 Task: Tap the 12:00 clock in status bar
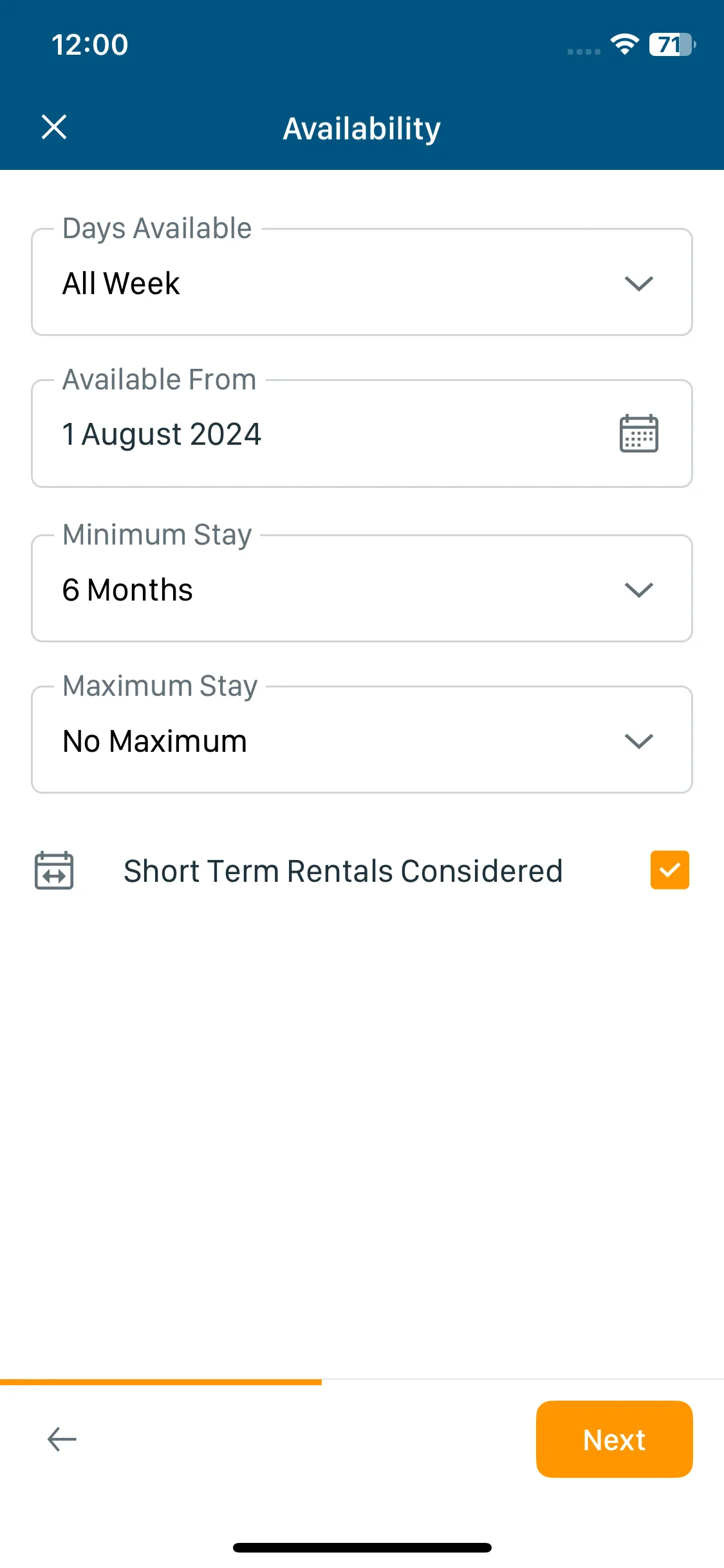pyautogui.click(x=90, y=44)
